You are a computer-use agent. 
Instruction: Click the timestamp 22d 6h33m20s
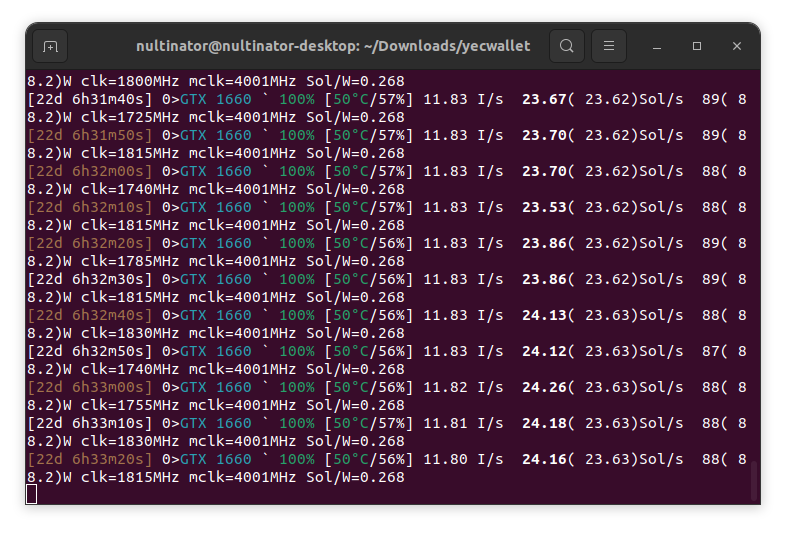pos(90,459)
